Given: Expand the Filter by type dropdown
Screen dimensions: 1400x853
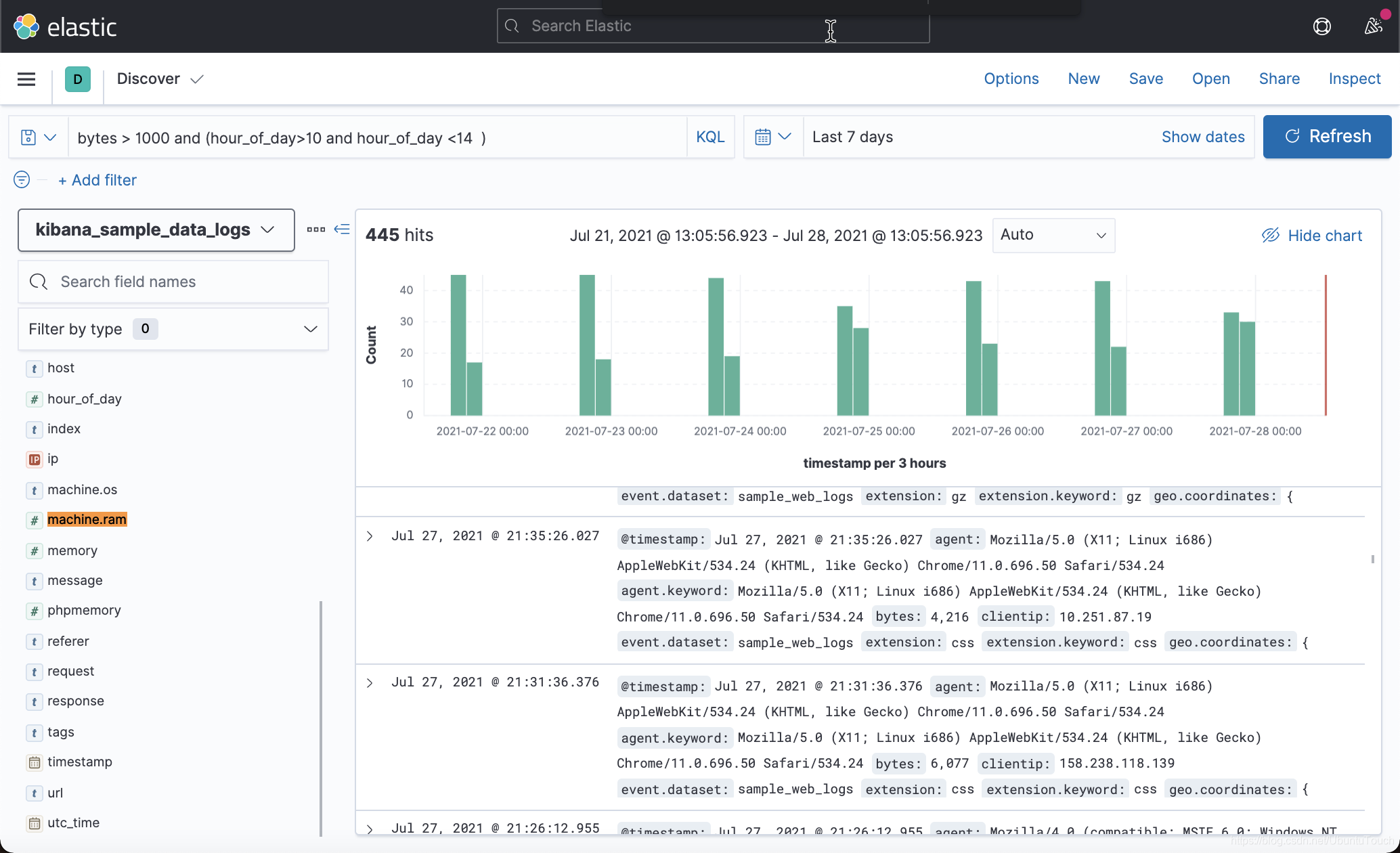Looking at the screenshot, I should tap(173, 329).
